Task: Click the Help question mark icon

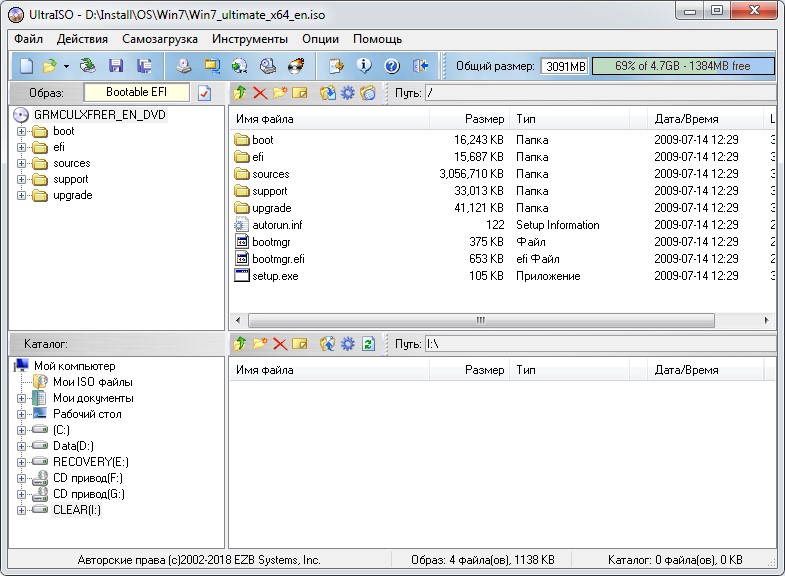Action: click(x=392, y=66)
